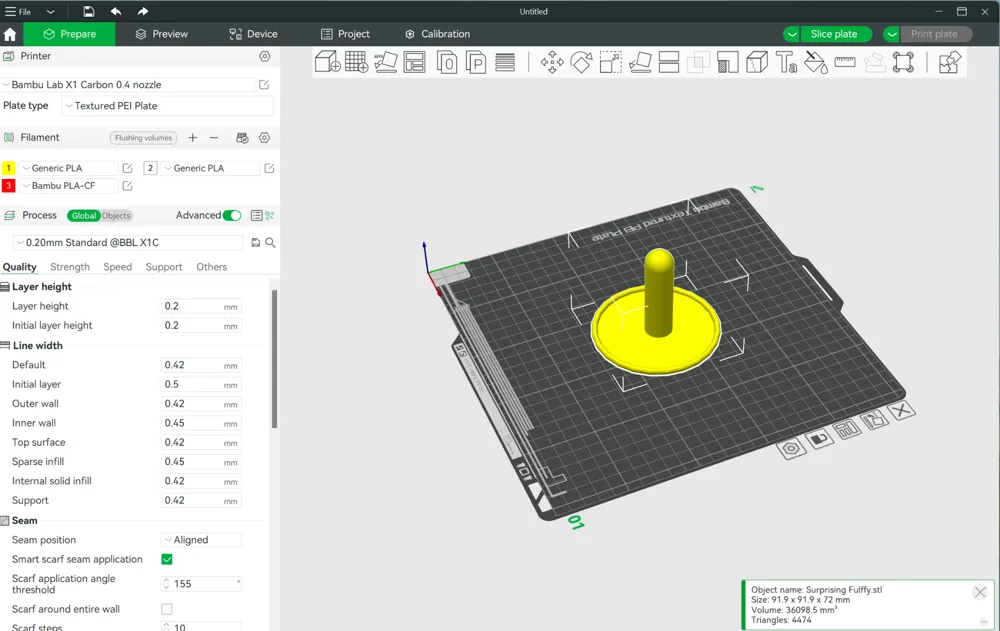Viewport: 1000px width, 631px height.
Task: Select the Text shape tool
Action: (786, 62)
